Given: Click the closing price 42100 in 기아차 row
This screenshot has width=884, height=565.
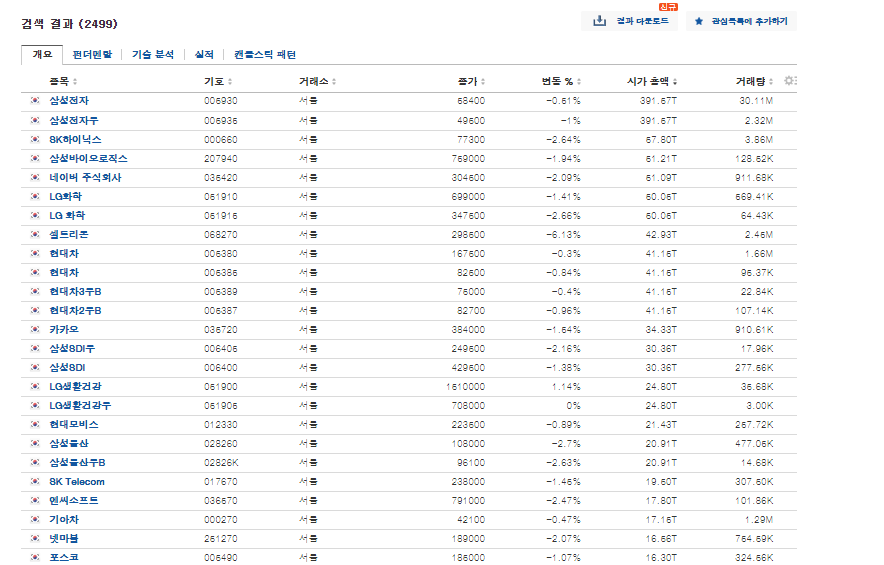Looking at the screenshot, I should 471,520.
